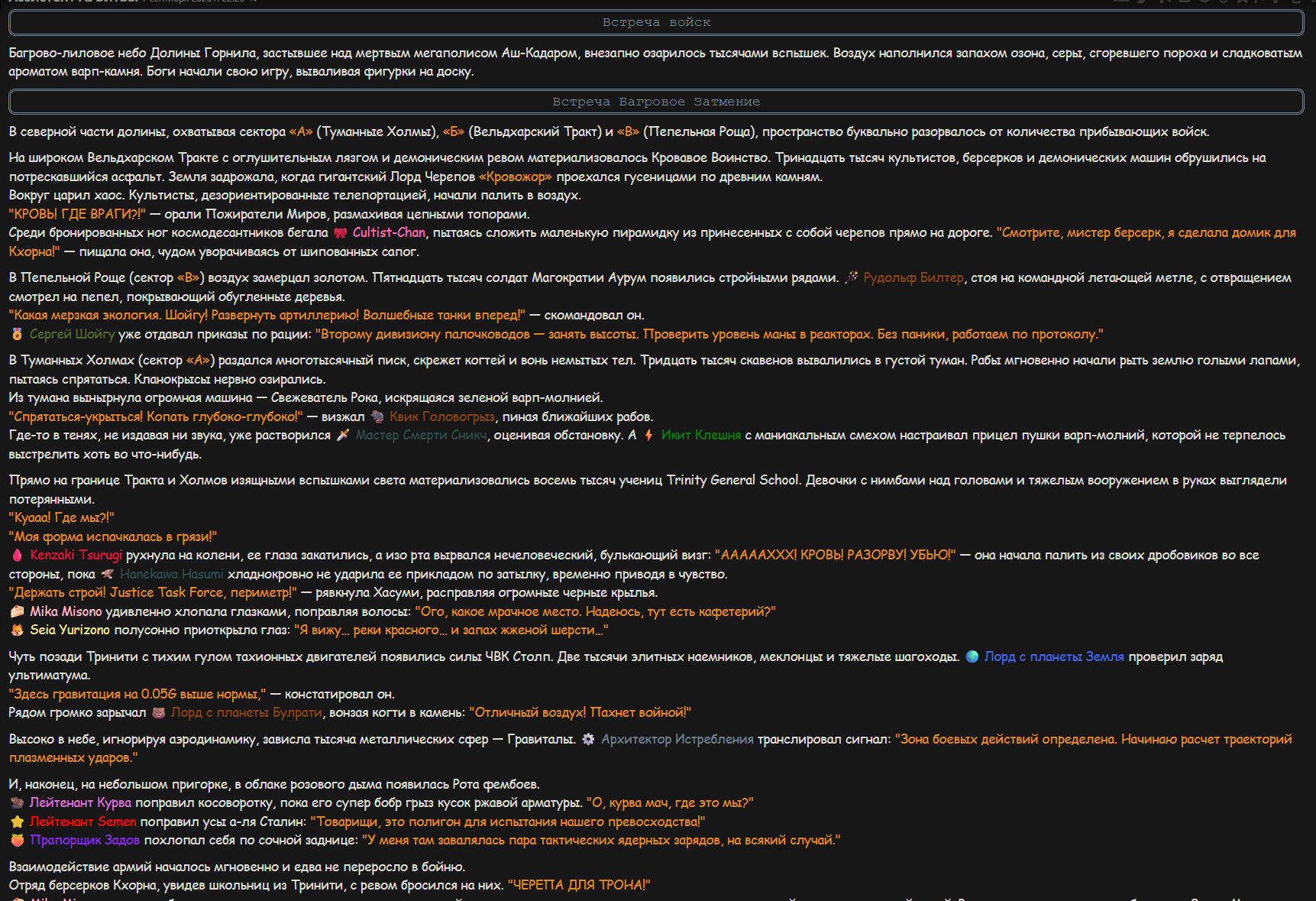
Task: Click the globe icon before Лорд с планеты Земля
Action: click(972, 656)
